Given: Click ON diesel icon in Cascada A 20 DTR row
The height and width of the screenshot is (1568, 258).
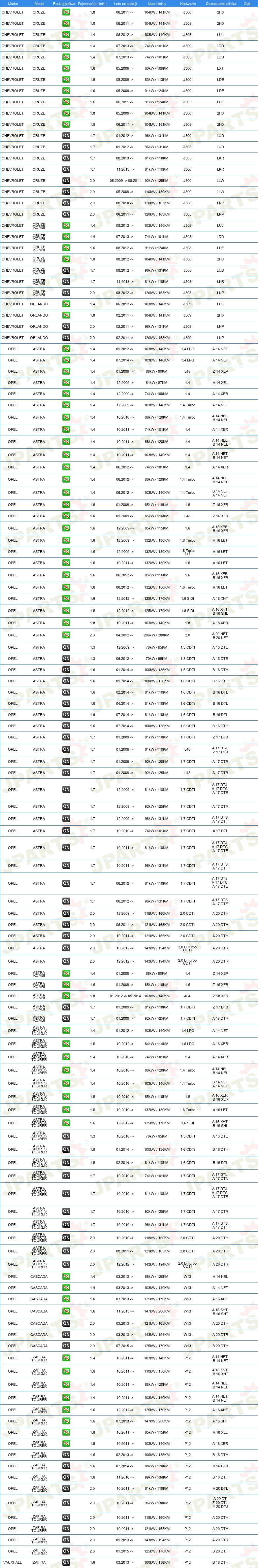Looking at the screenshot, I should tap(66, 1335).
